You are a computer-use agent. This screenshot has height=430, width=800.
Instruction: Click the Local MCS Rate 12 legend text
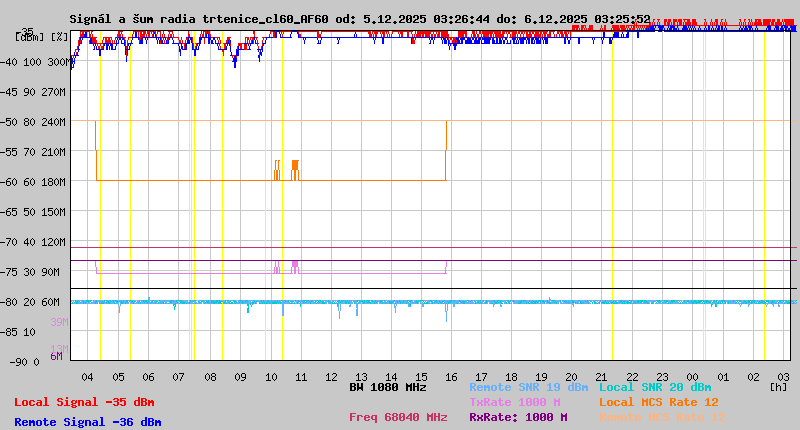click(x=658, y=402)
